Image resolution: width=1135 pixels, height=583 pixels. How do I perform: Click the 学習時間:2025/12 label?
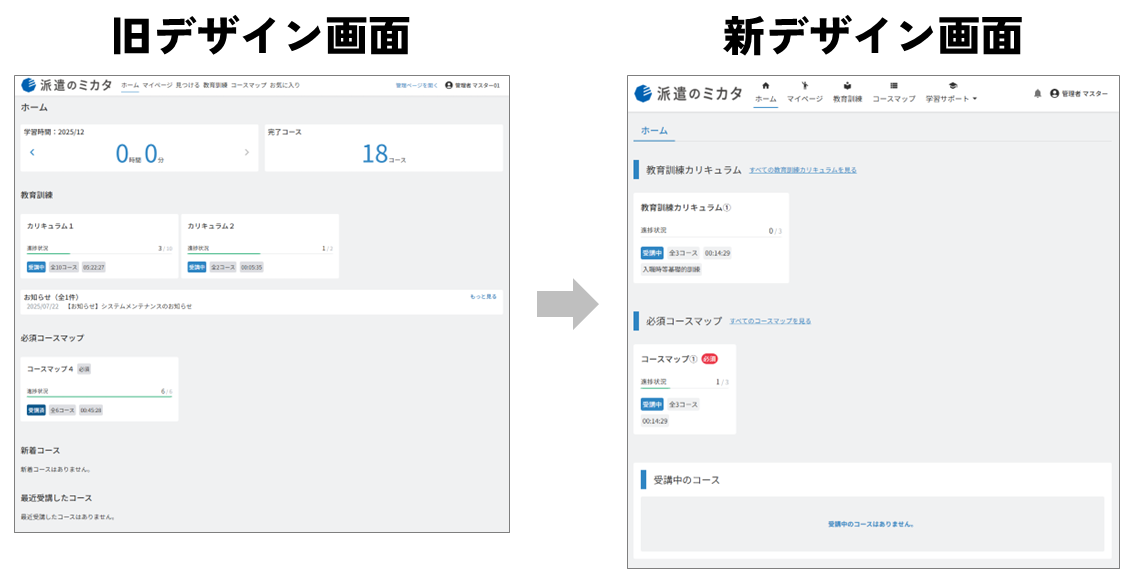point(54,133)
